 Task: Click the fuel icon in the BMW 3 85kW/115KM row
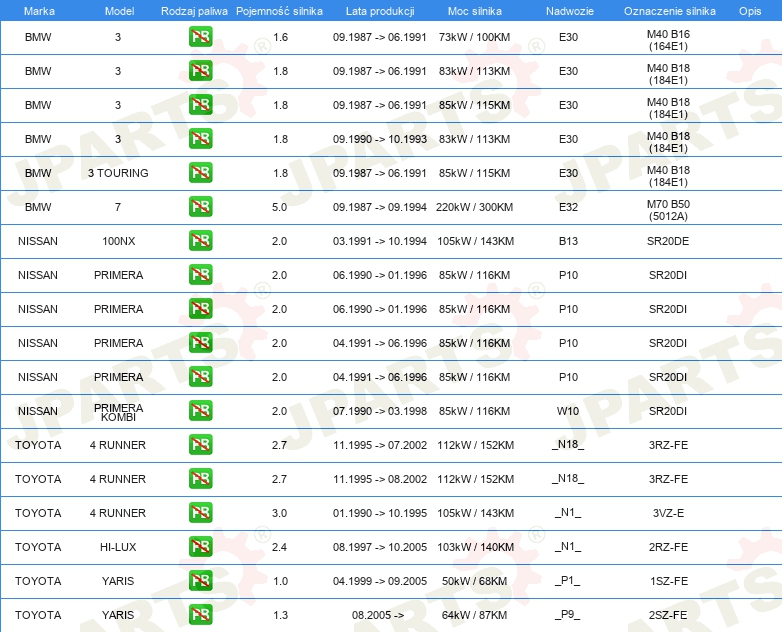(x=200, y=105)
